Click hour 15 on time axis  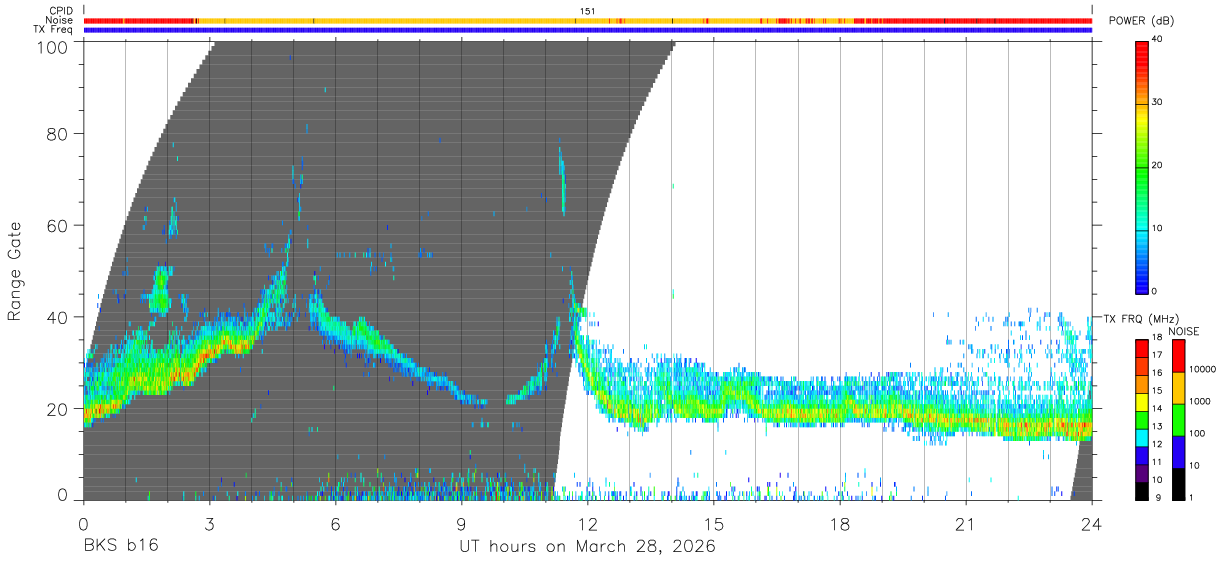point(713,523)
